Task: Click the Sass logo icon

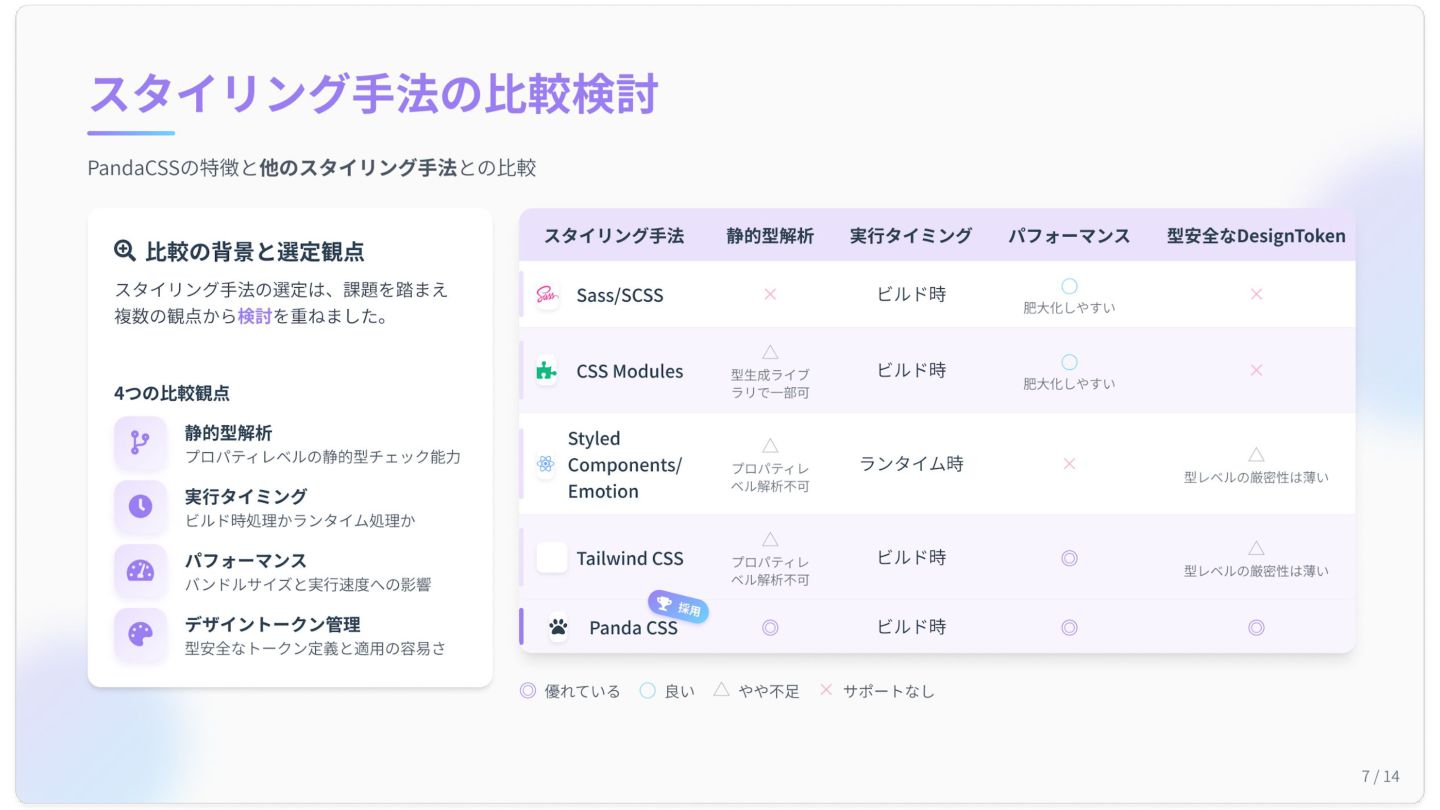Action: click(546, 295)
